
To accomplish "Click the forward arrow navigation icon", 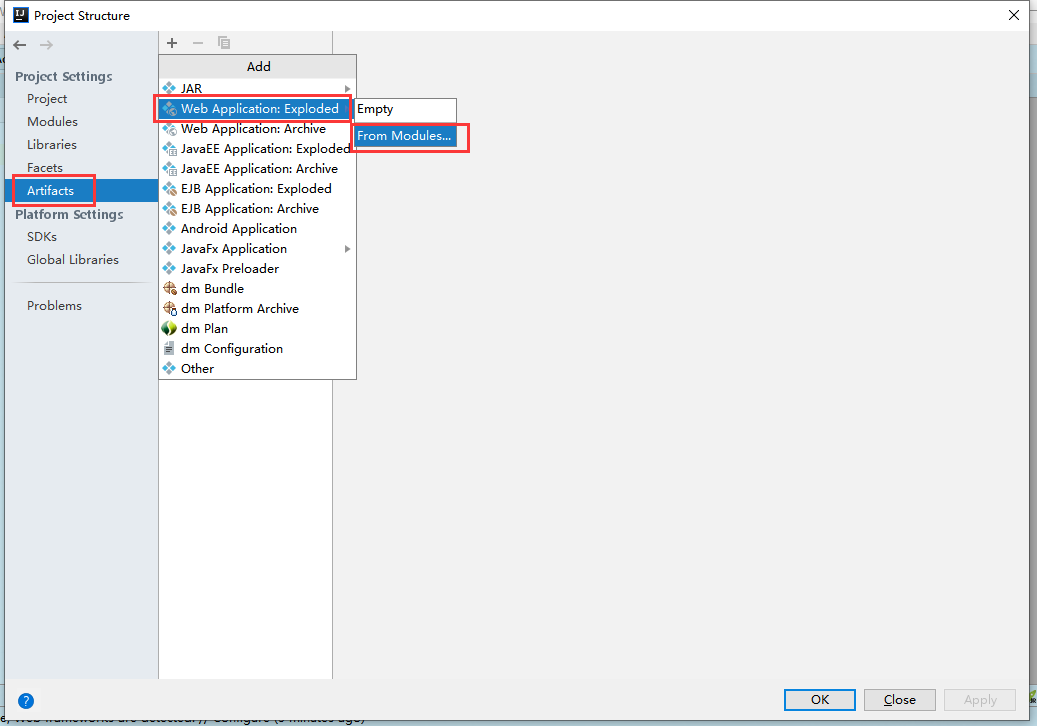I will (x=46, y=45).
